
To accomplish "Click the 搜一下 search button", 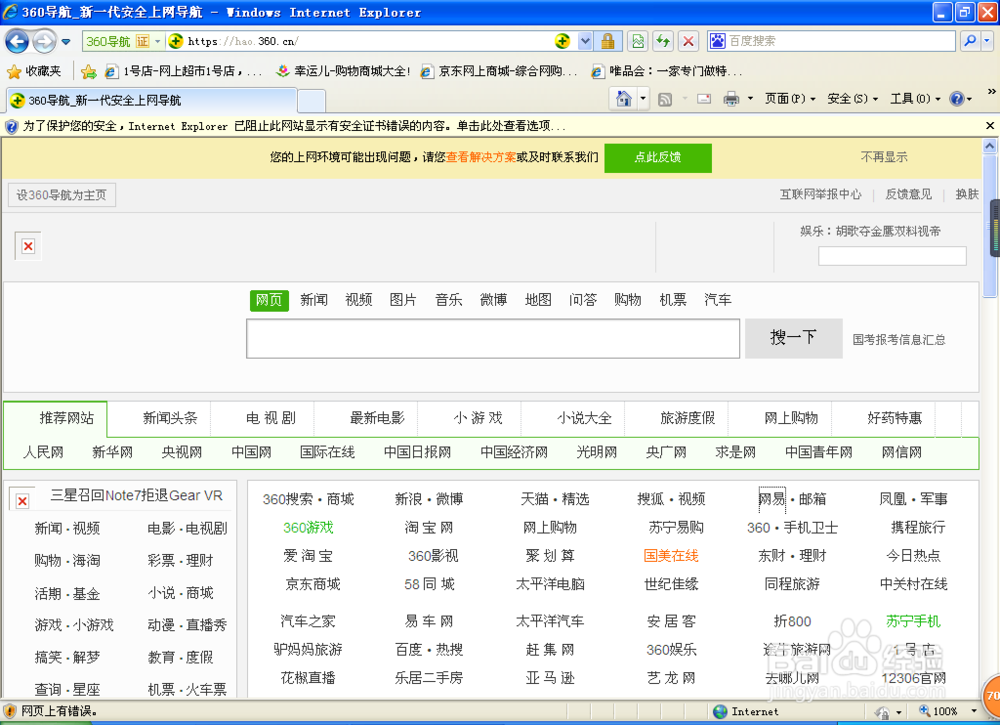I will pos(793,339).
